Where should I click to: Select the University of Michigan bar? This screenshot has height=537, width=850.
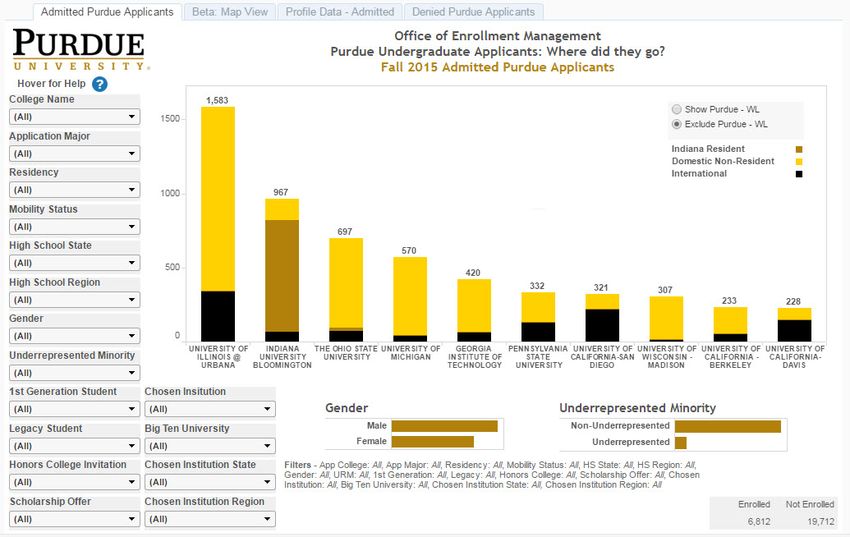pos(410,299)
